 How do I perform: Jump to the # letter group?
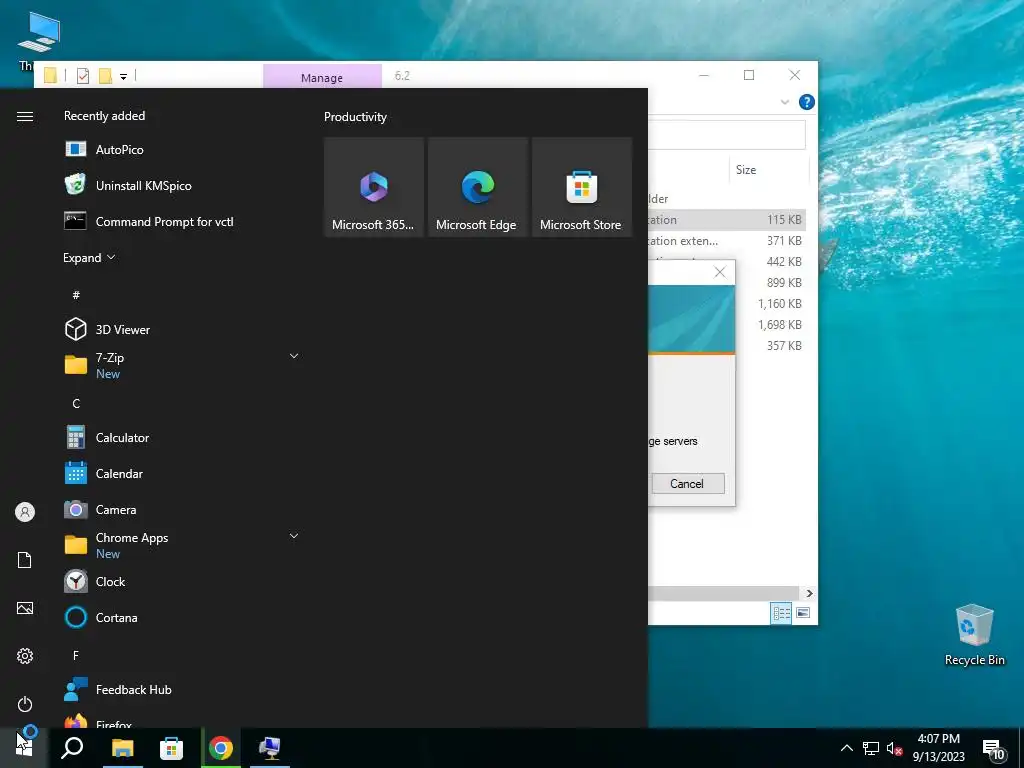[x=76, y=295]
